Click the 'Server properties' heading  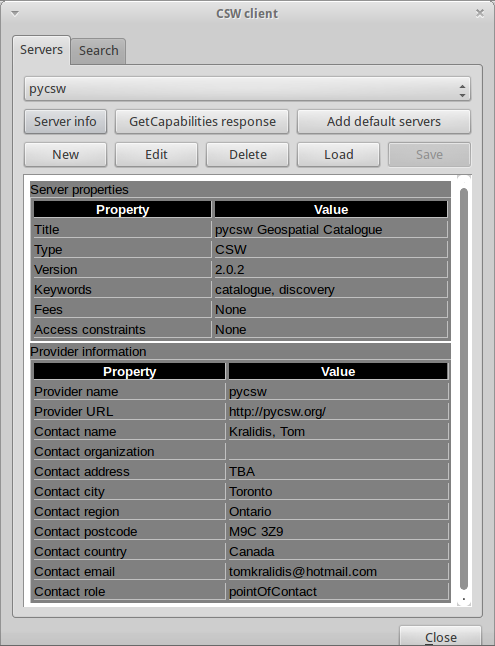(x=80, y=190)
